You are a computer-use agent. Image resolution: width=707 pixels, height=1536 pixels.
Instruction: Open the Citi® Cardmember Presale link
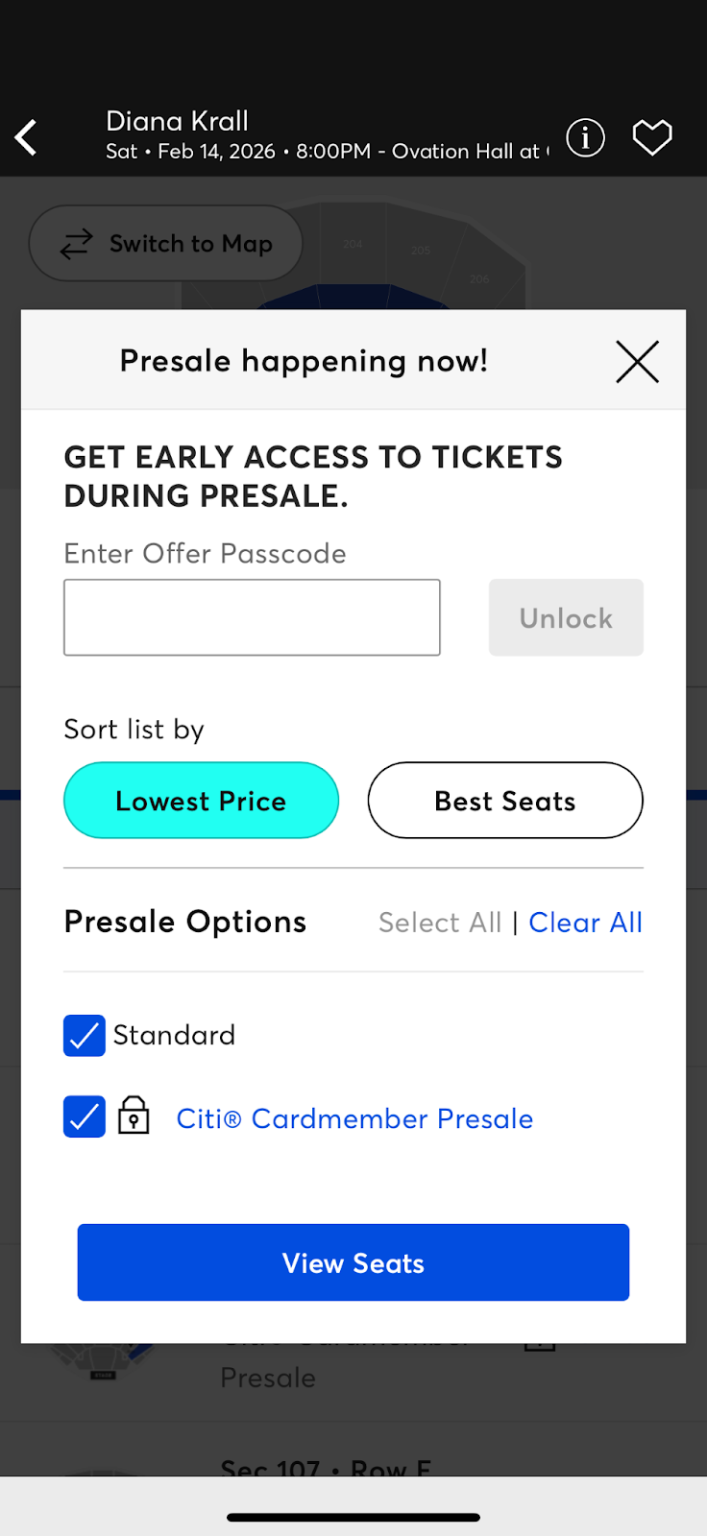[x=354, y=1118]
